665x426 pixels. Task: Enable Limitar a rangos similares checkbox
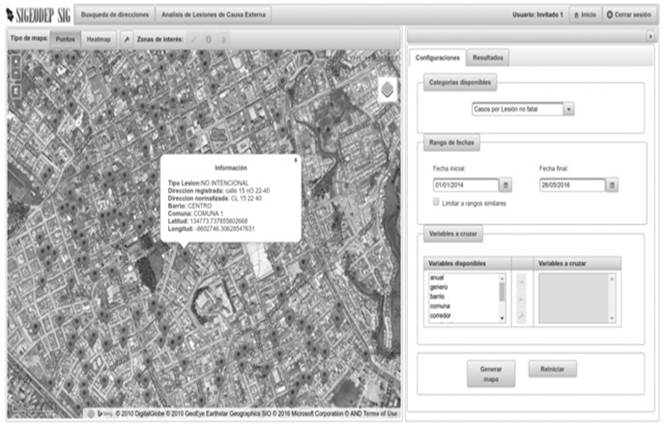pos(436,202)
